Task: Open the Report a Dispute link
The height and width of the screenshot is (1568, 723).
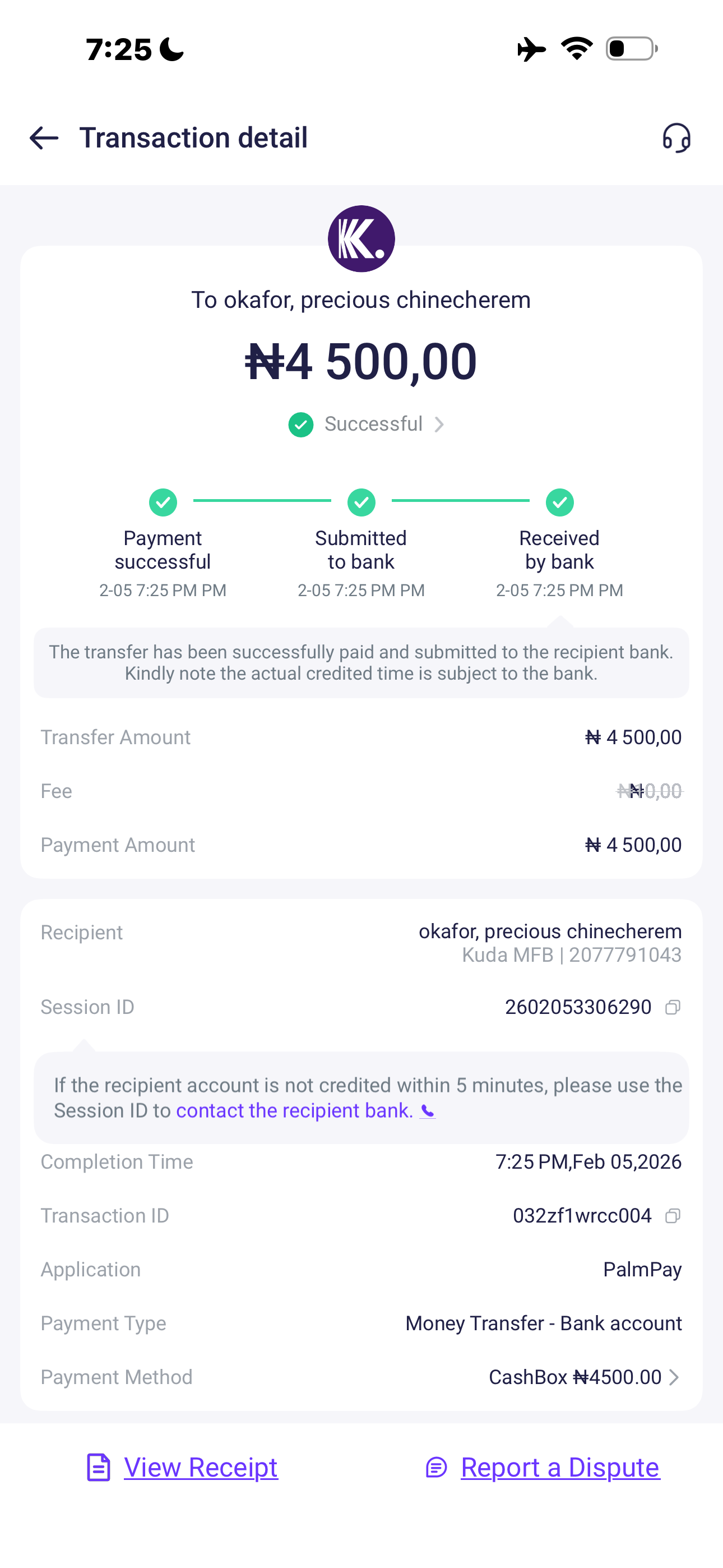Action: pyautogui.click(x=560, y=1467)
